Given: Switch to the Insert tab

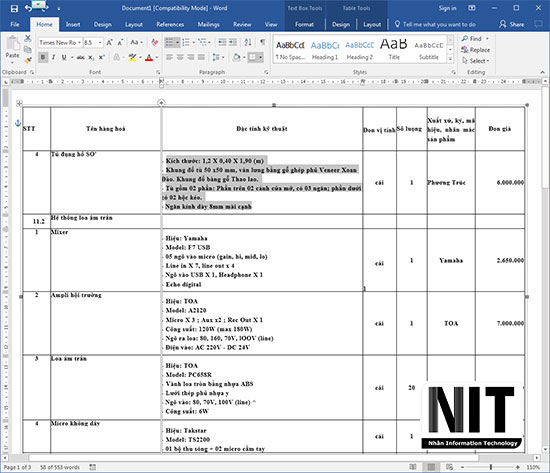Looking at the screenshot, I should pos(73,25).
